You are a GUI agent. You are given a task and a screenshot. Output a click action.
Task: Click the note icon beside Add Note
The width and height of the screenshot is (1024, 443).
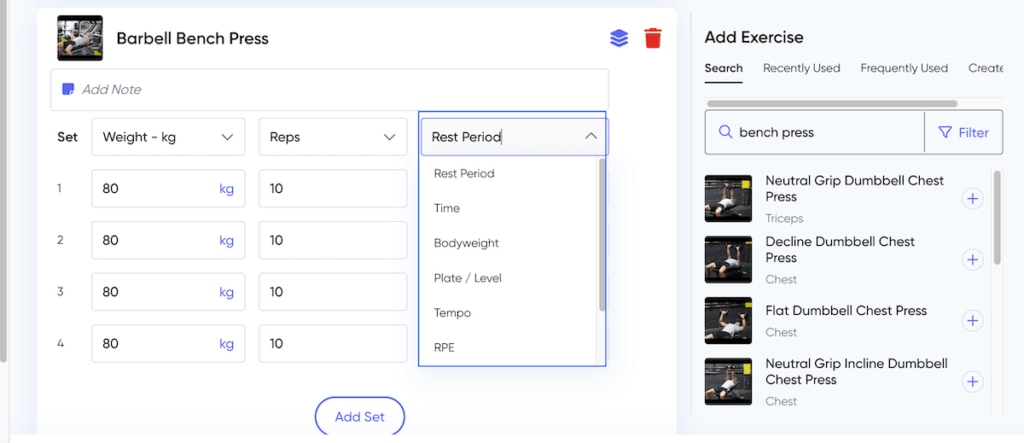pyautogui.click(x=68, y=89)
